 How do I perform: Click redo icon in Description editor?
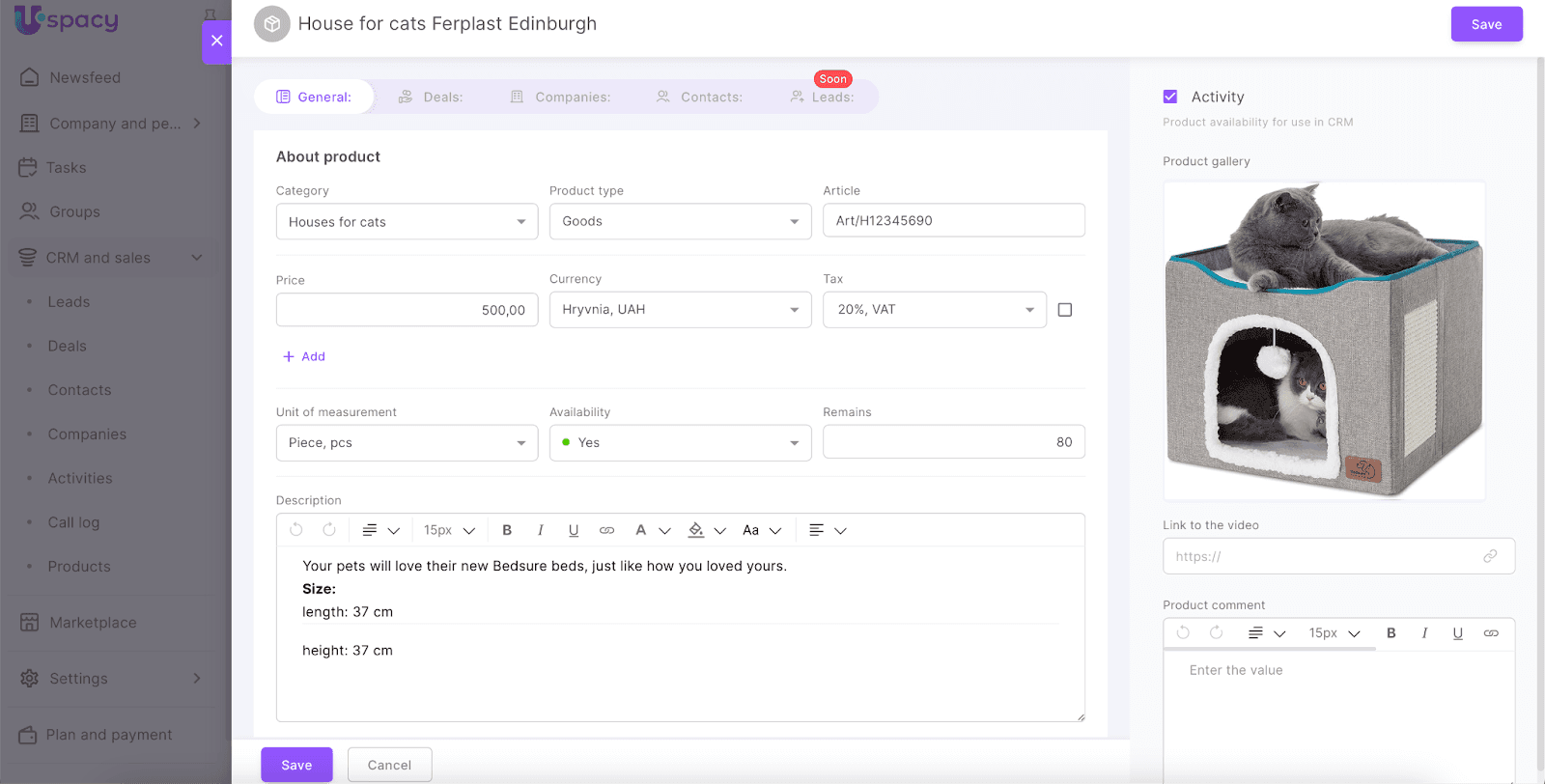coord(329,530)
